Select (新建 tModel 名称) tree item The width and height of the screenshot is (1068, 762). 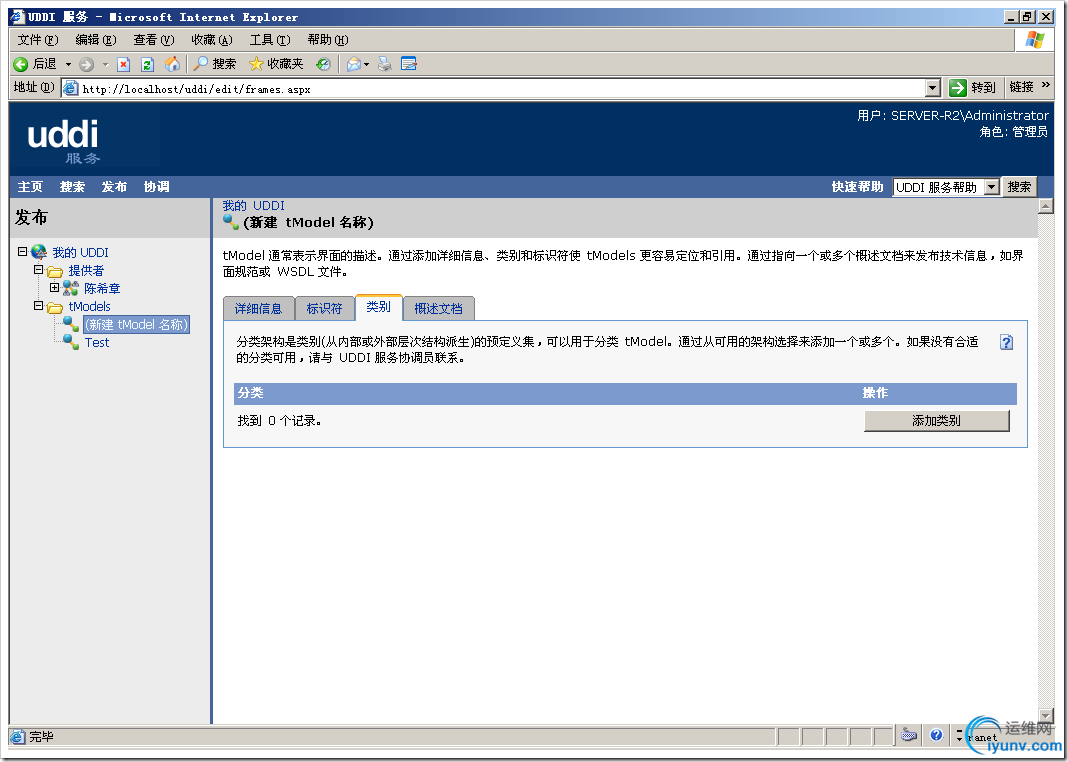[136, 324]
